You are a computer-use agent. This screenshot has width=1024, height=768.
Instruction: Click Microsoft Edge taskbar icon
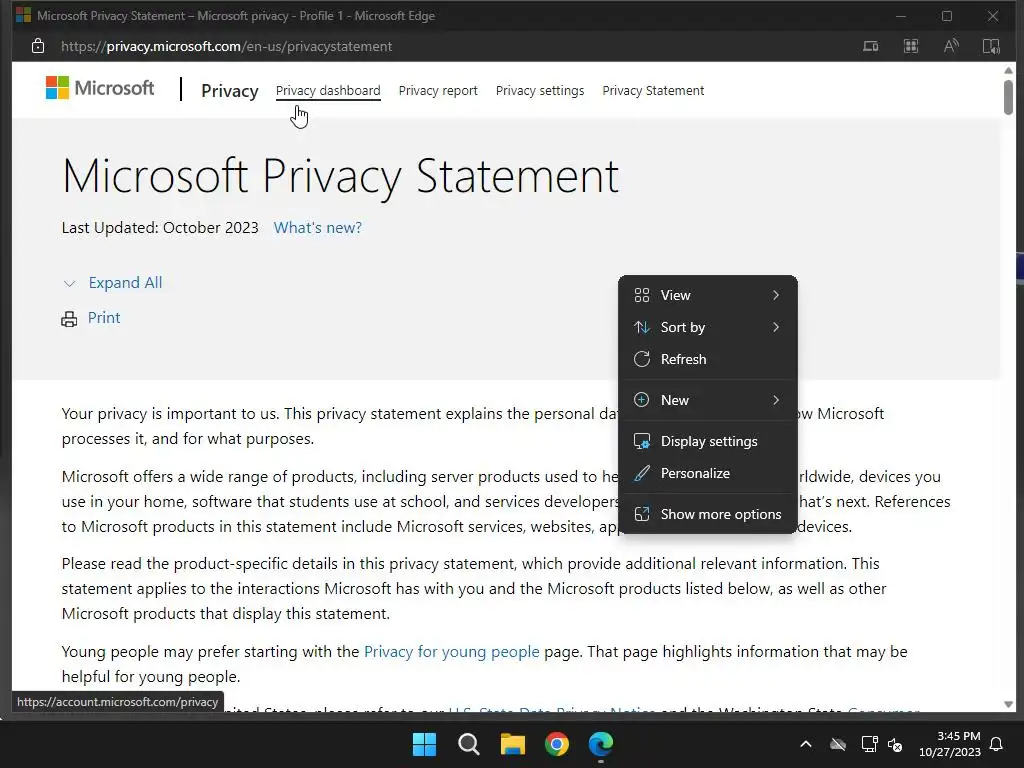(601, 744)
